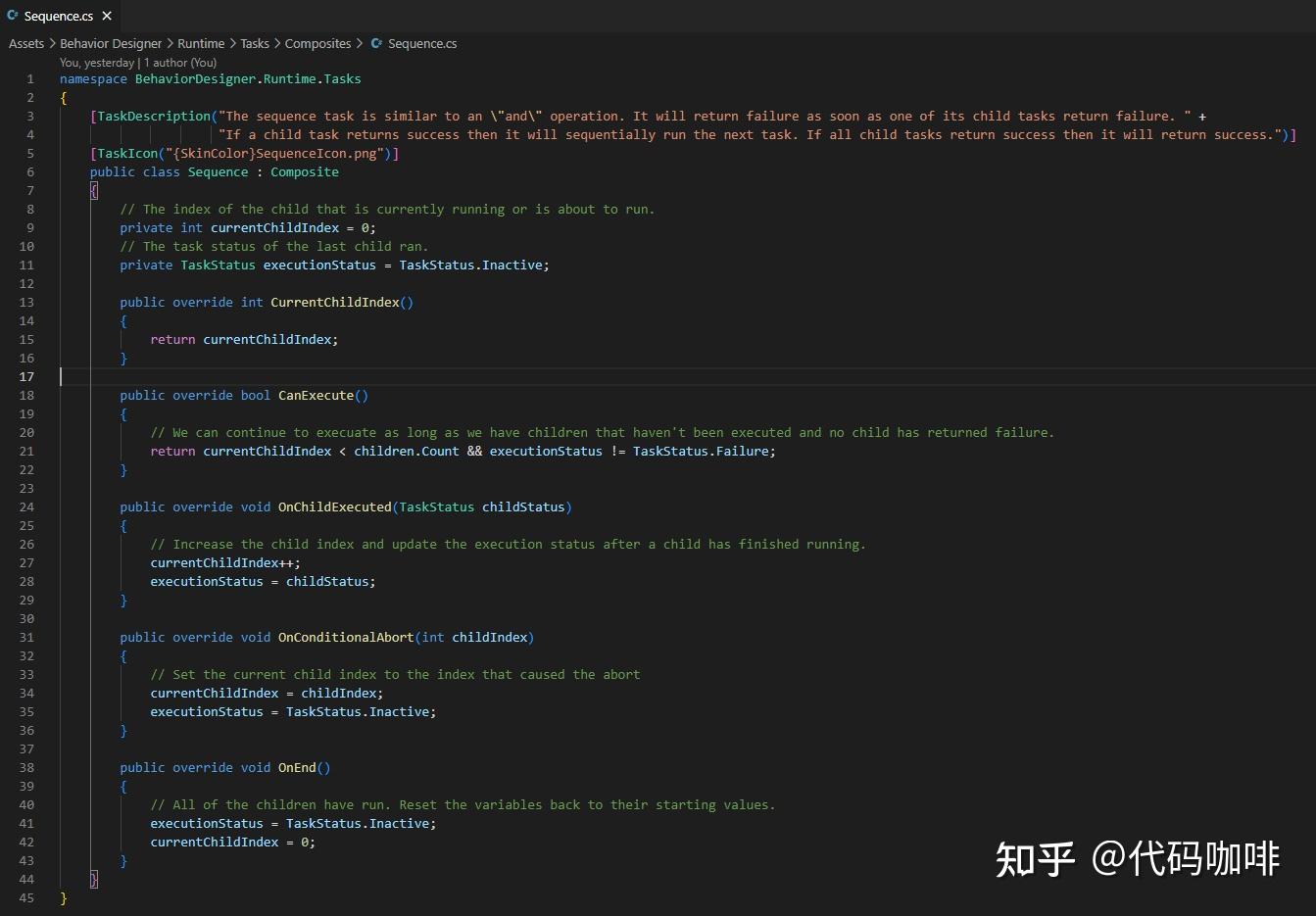The image size is (1316, 916).
Task: Click the closing brace on line 44
Action: (94, 880)
